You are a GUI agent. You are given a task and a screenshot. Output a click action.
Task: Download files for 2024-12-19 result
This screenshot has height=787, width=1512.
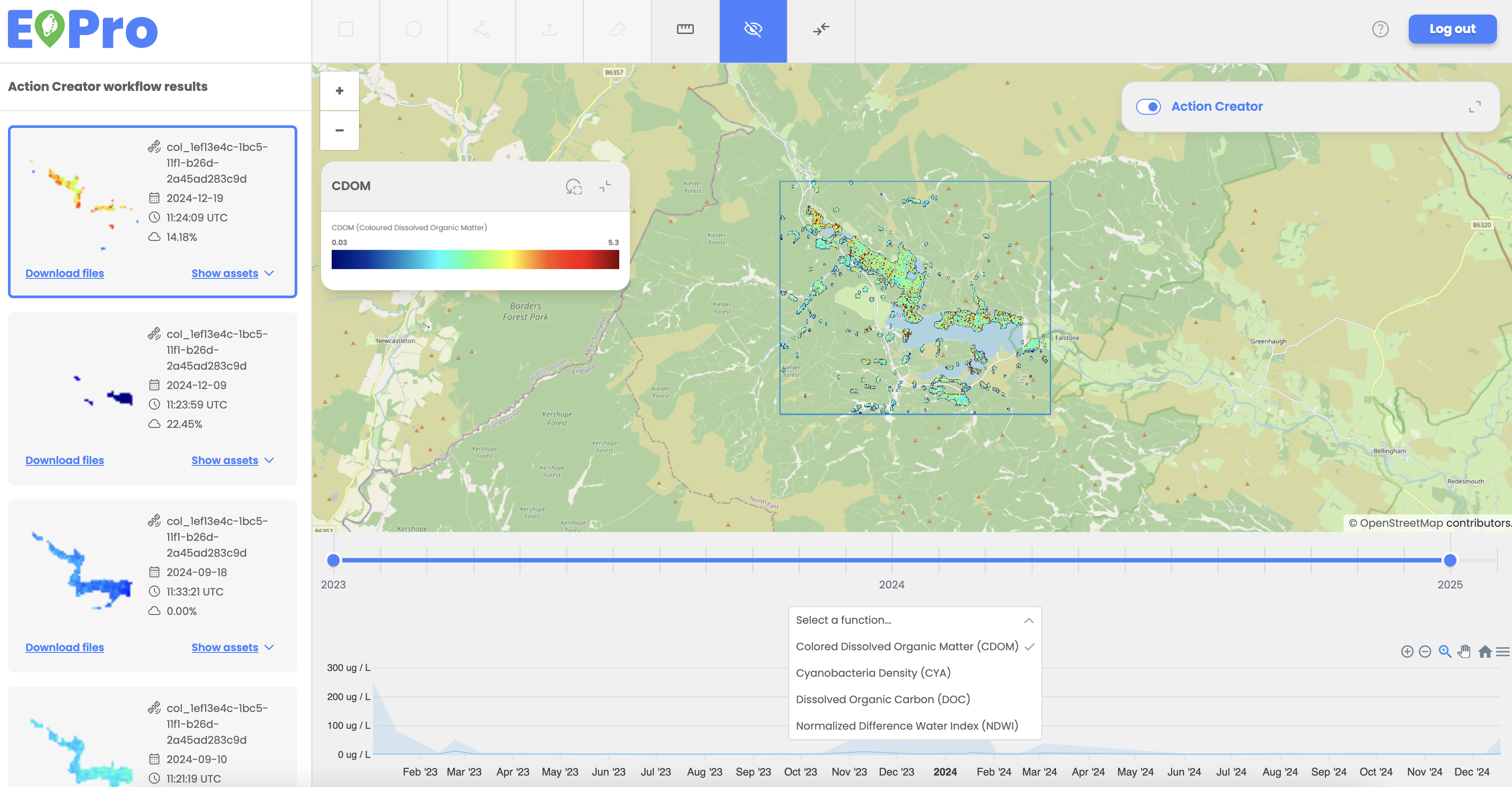point(64,274)
